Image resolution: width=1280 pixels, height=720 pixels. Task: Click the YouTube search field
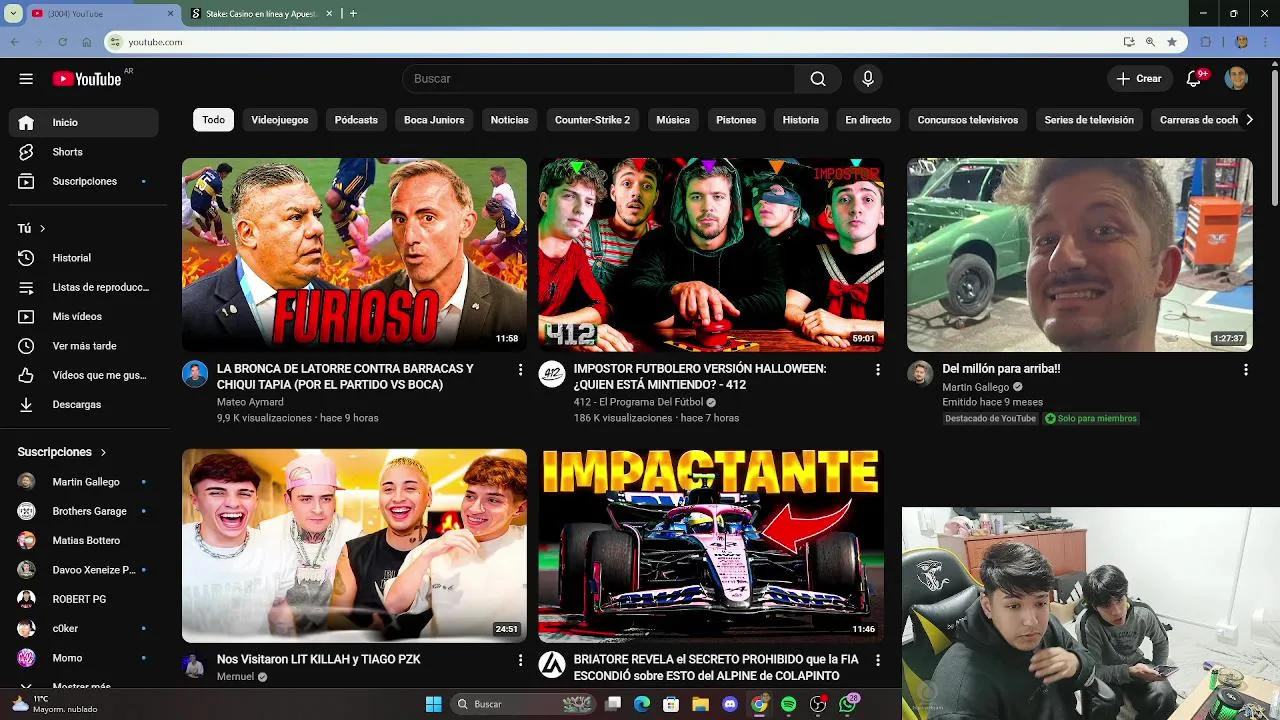[x=598, y=79]
